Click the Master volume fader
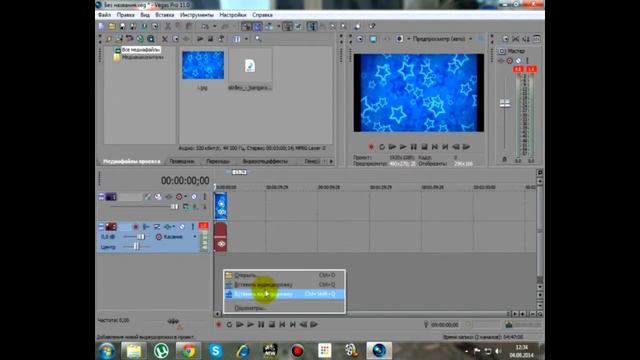The height and width of the screenshot is (360, 640). [x=505, y=103]
